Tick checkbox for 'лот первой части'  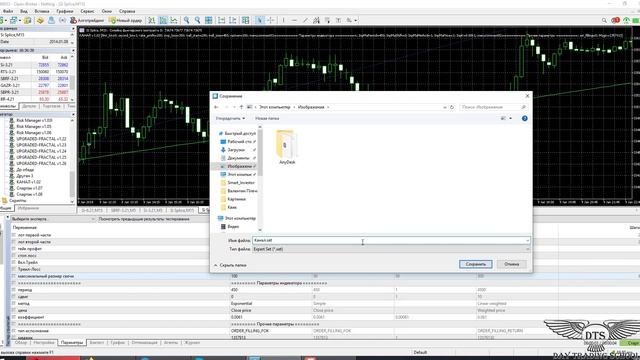(14, 235)
